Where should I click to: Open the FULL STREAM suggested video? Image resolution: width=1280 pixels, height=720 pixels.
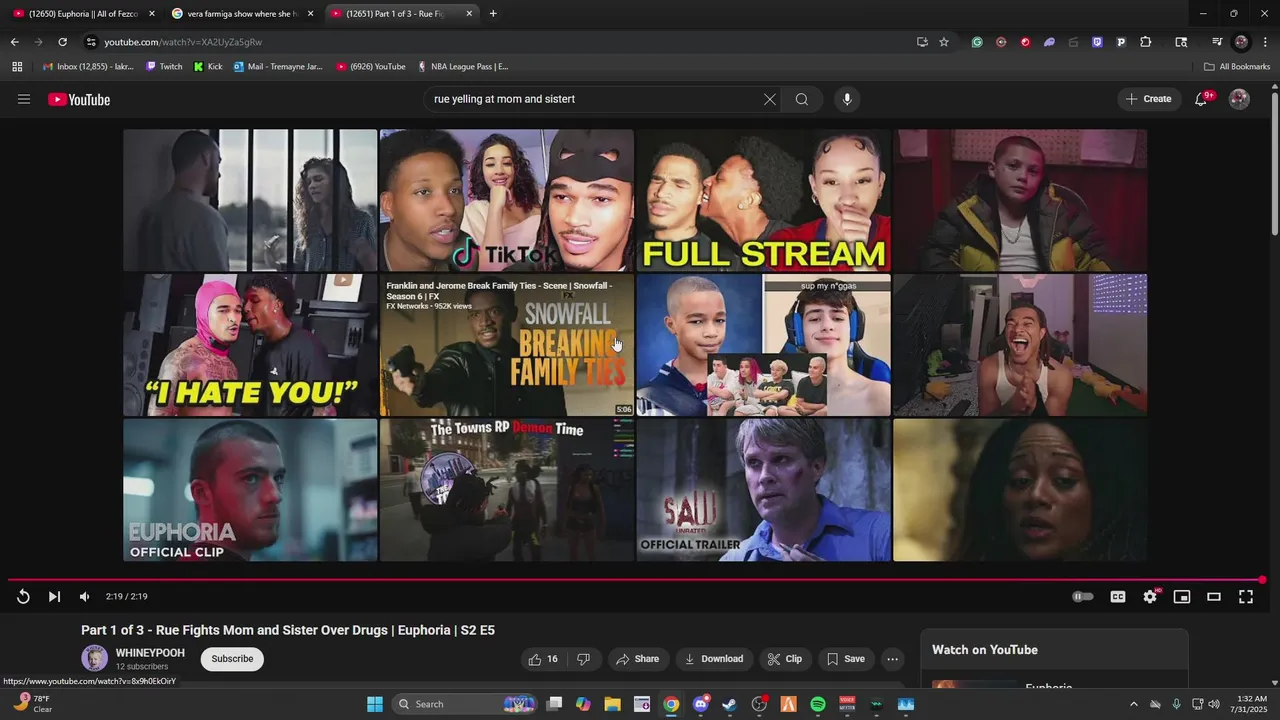pos(764,200)
